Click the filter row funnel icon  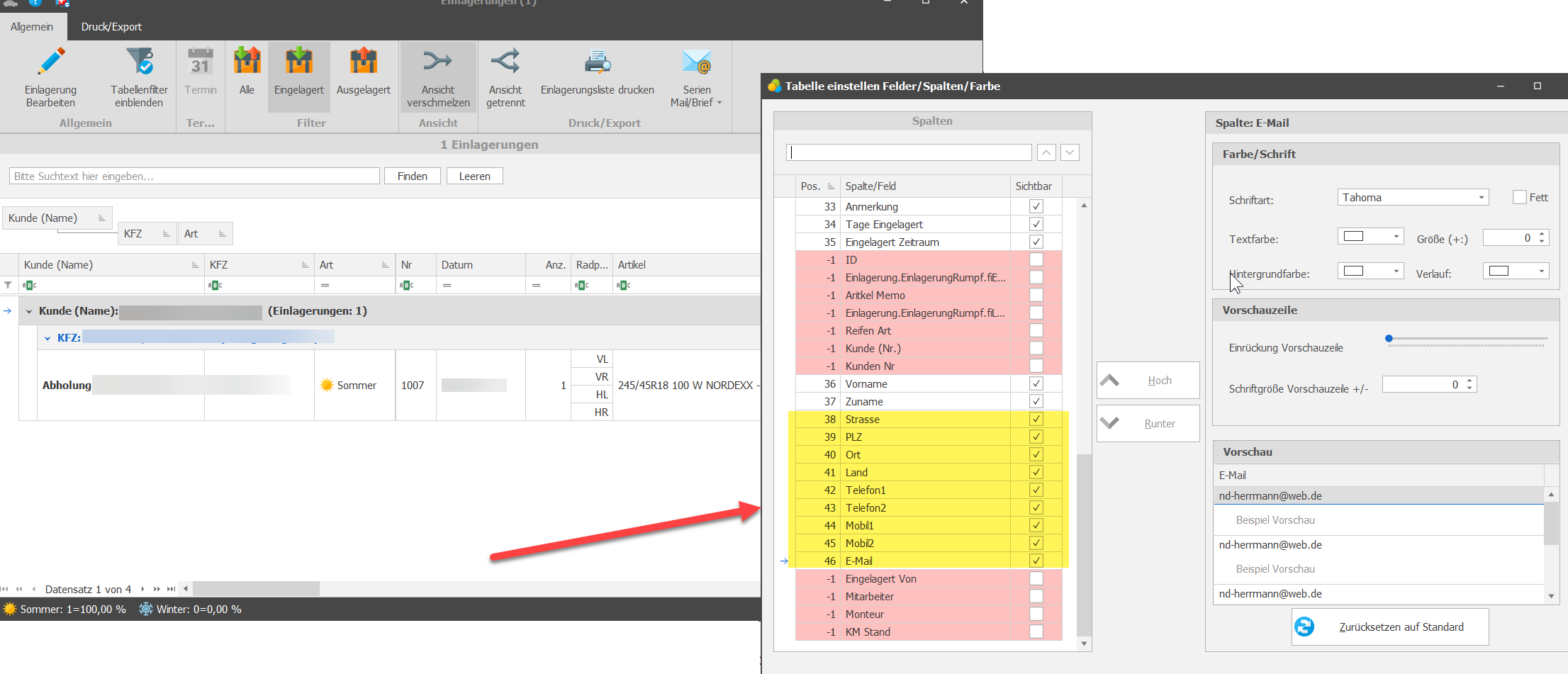8,286
